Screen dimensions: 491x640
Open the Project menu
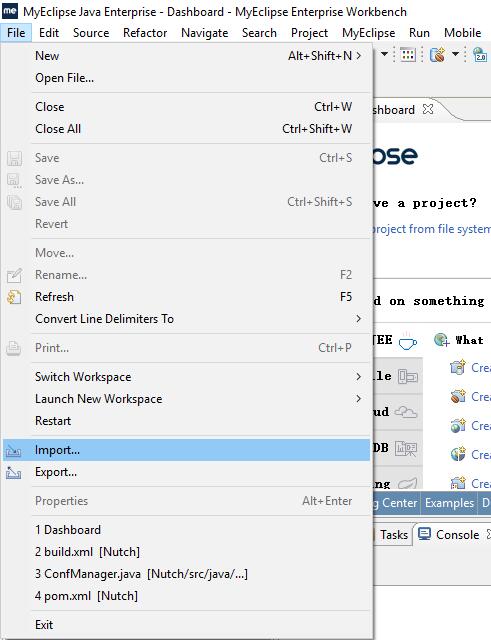click(x=309, y=33)
